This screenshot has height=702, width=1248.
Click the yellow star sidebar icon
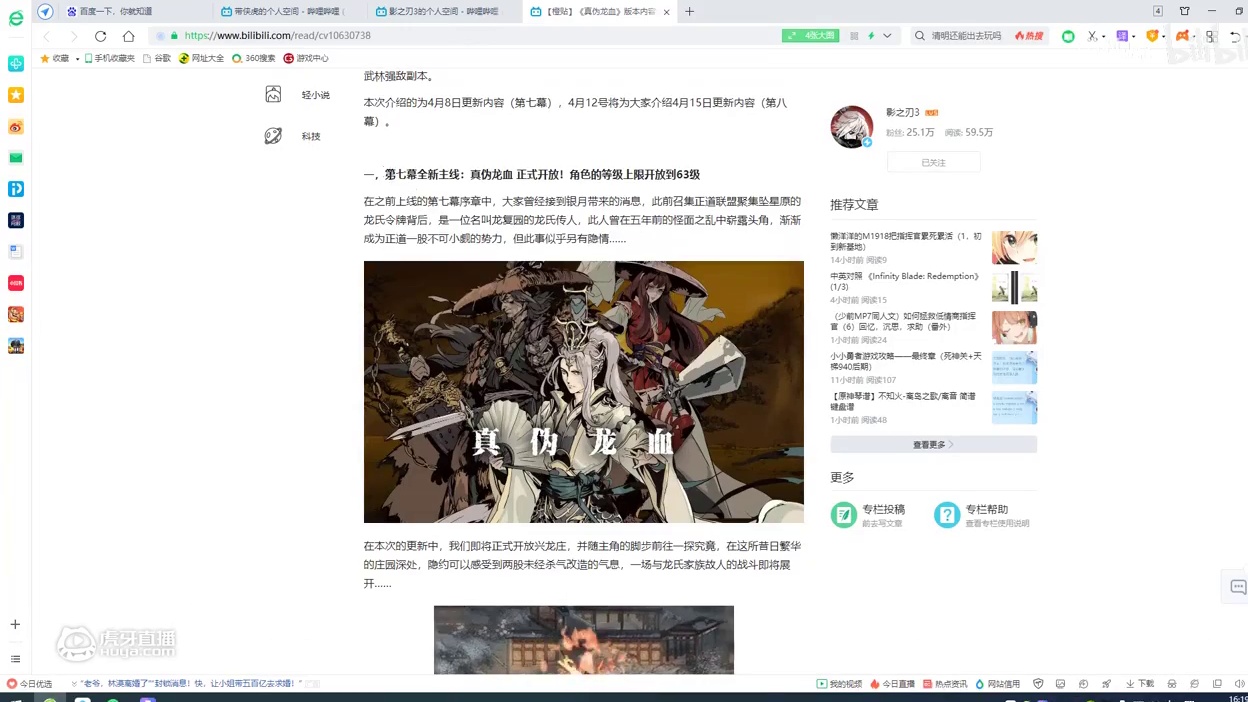click(x=16, y=95)
